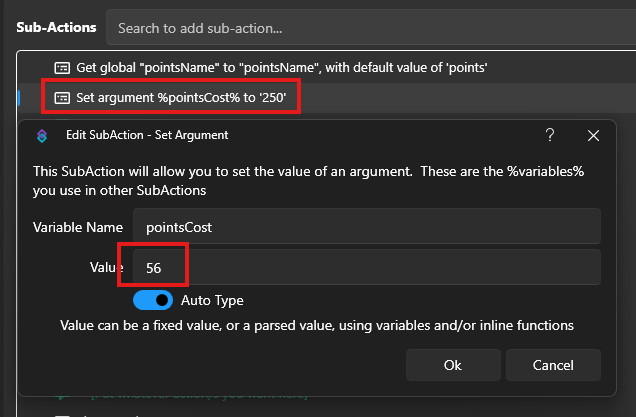Close the Edit SubAction dialog

pyautogui.click(x=594, y=135)
